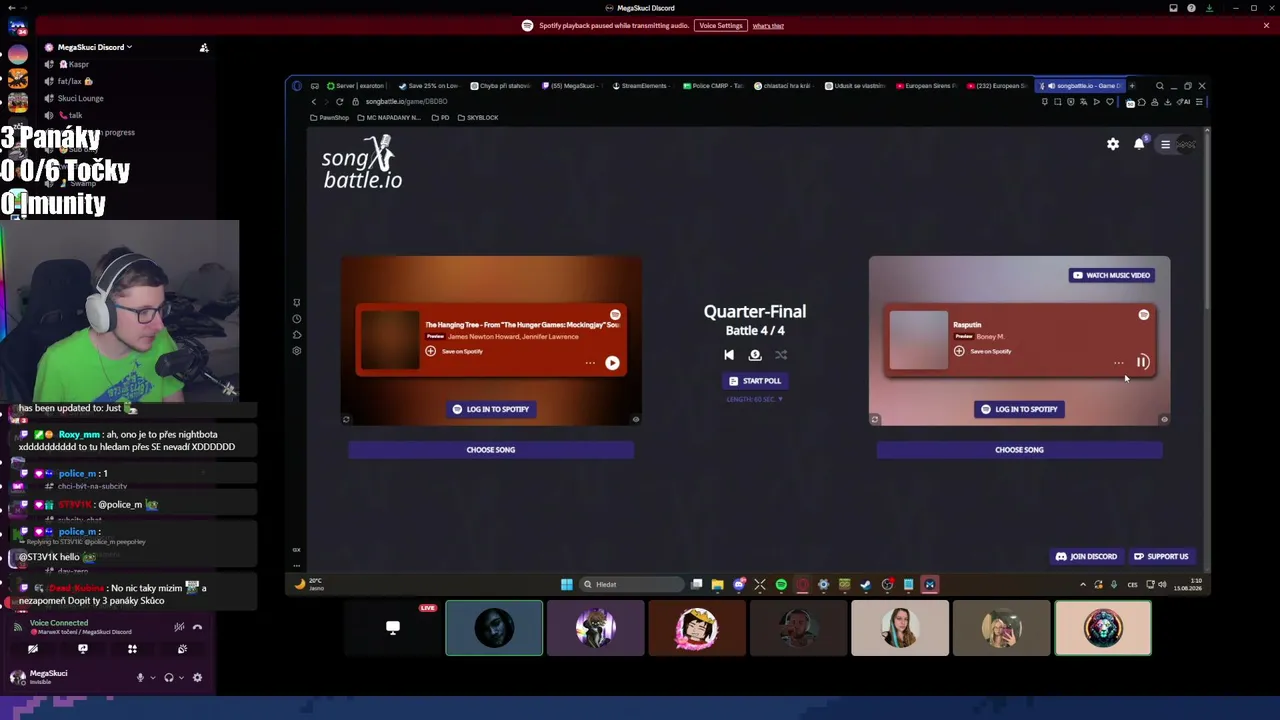The image size is (1280, 720).
Task: Open songbattle.io settings gear
Action: coord(1113,145)
